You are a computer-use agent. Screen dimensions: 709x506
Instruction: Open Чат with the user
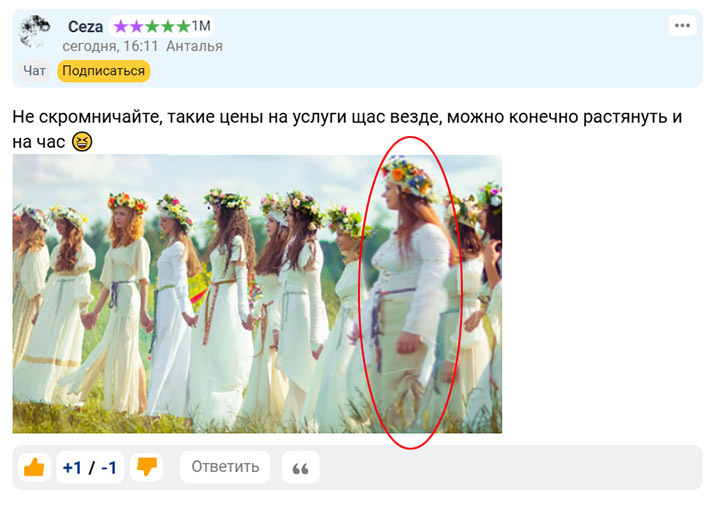coord(35,71)
